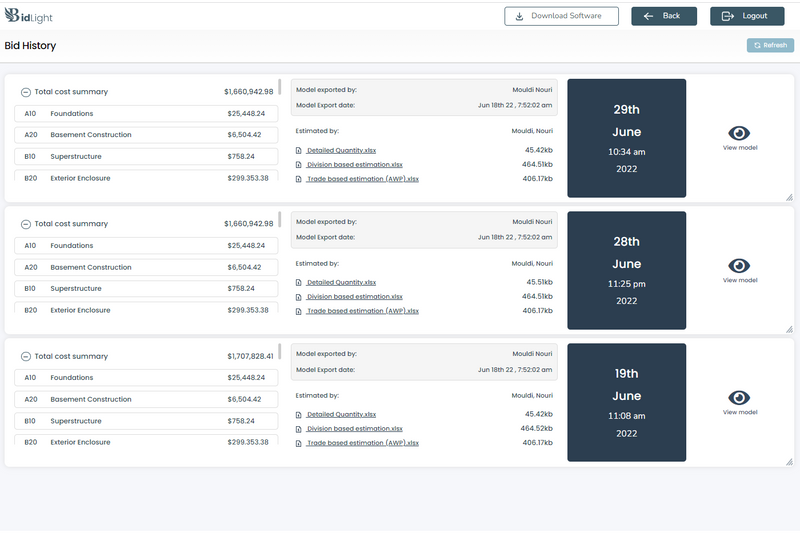Refresh the Bid History list
This screenshot has width=800, height=533.
pos(770,45)
